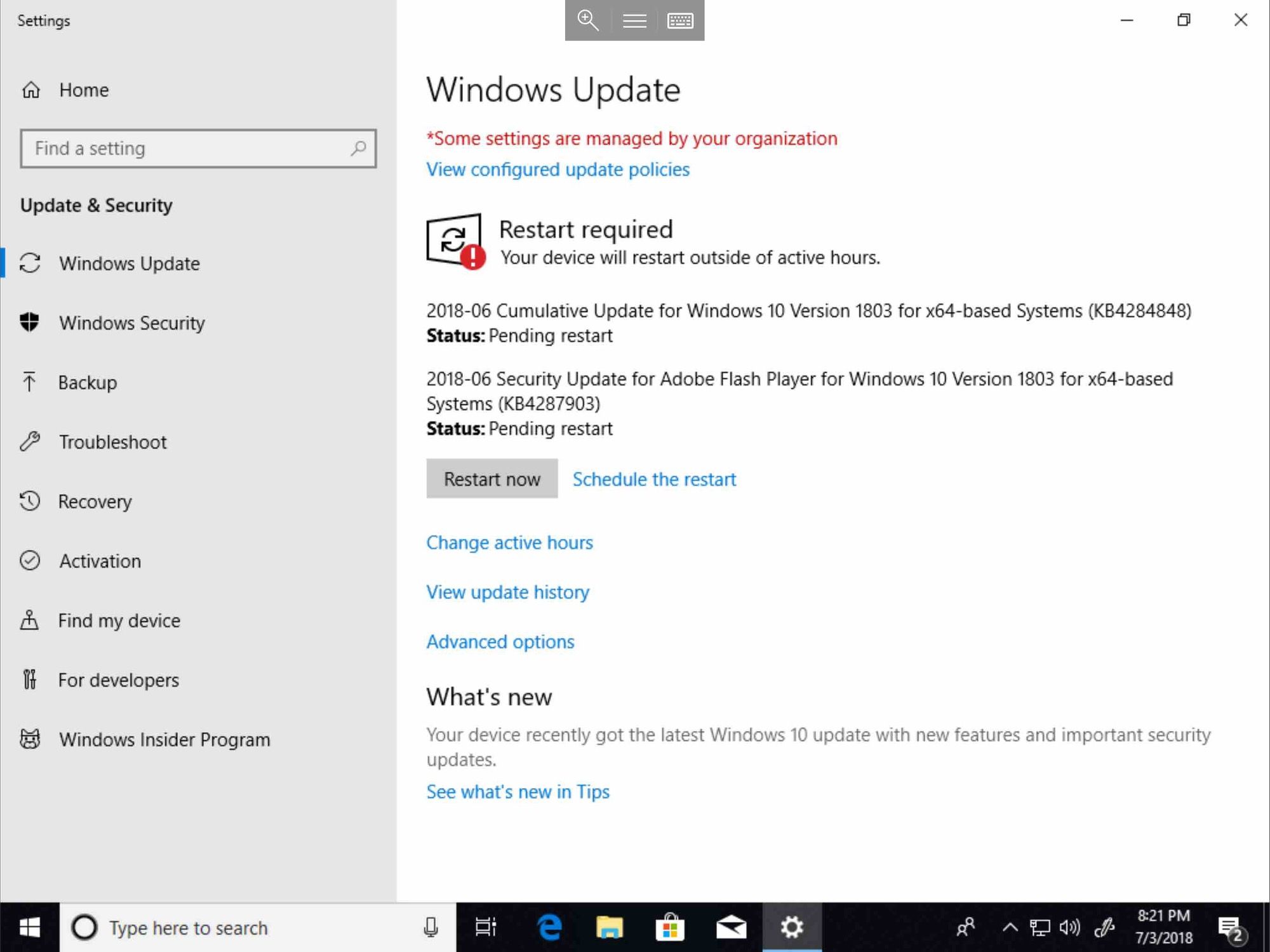Click Schedule the restart link
1270x952 pixels.
(654, 479)
